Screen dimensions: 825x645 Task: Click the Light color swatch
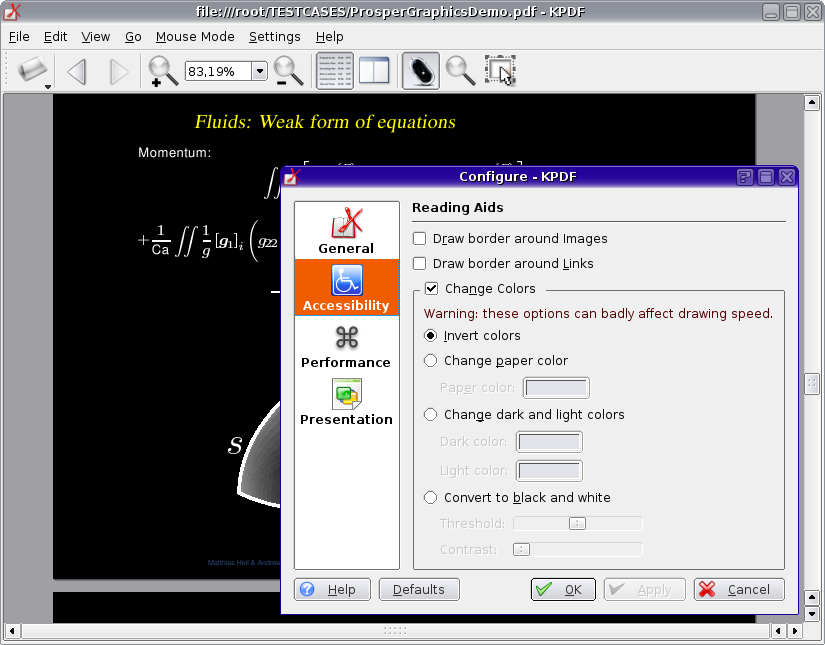pyautogui.click(x=549, y=471)
